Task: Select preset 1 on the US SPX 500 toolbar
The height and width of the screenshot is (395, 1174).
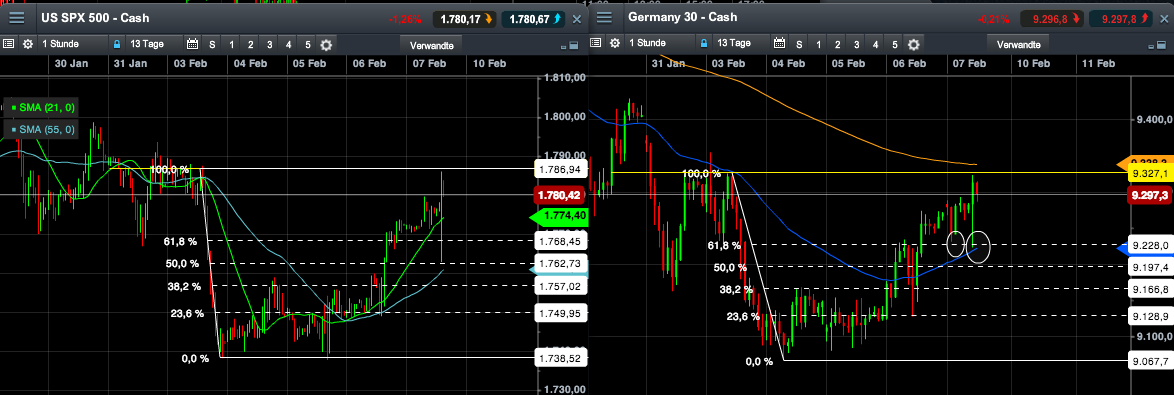Action: pyautogui.click(x=231, y=44)
